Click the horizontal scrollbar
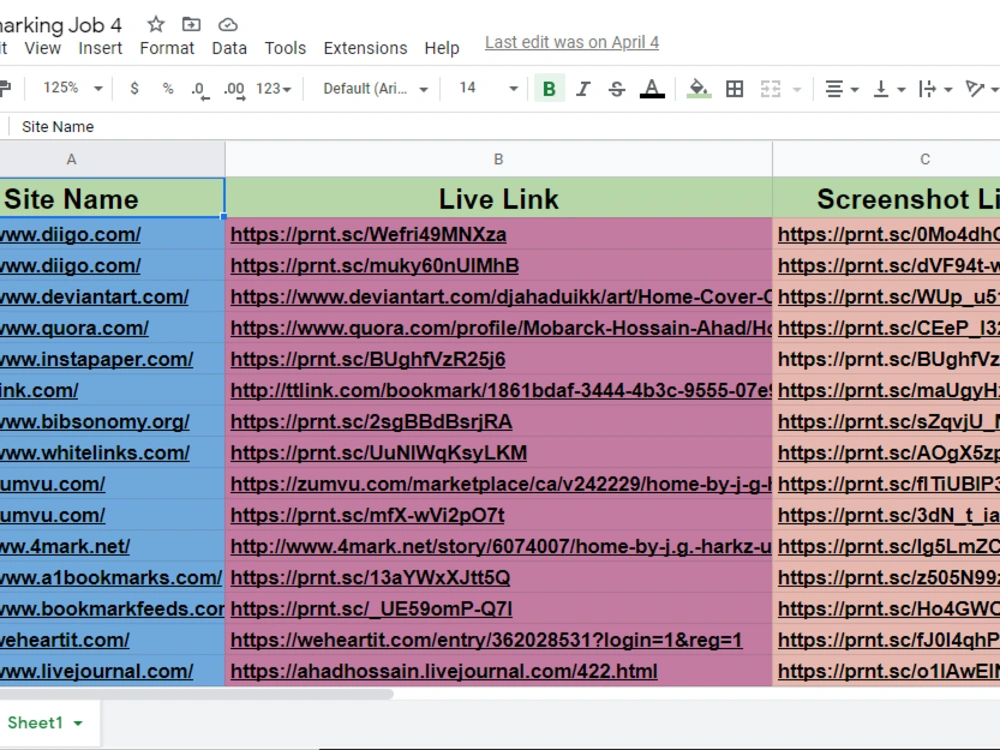 [x=196, y=693]
